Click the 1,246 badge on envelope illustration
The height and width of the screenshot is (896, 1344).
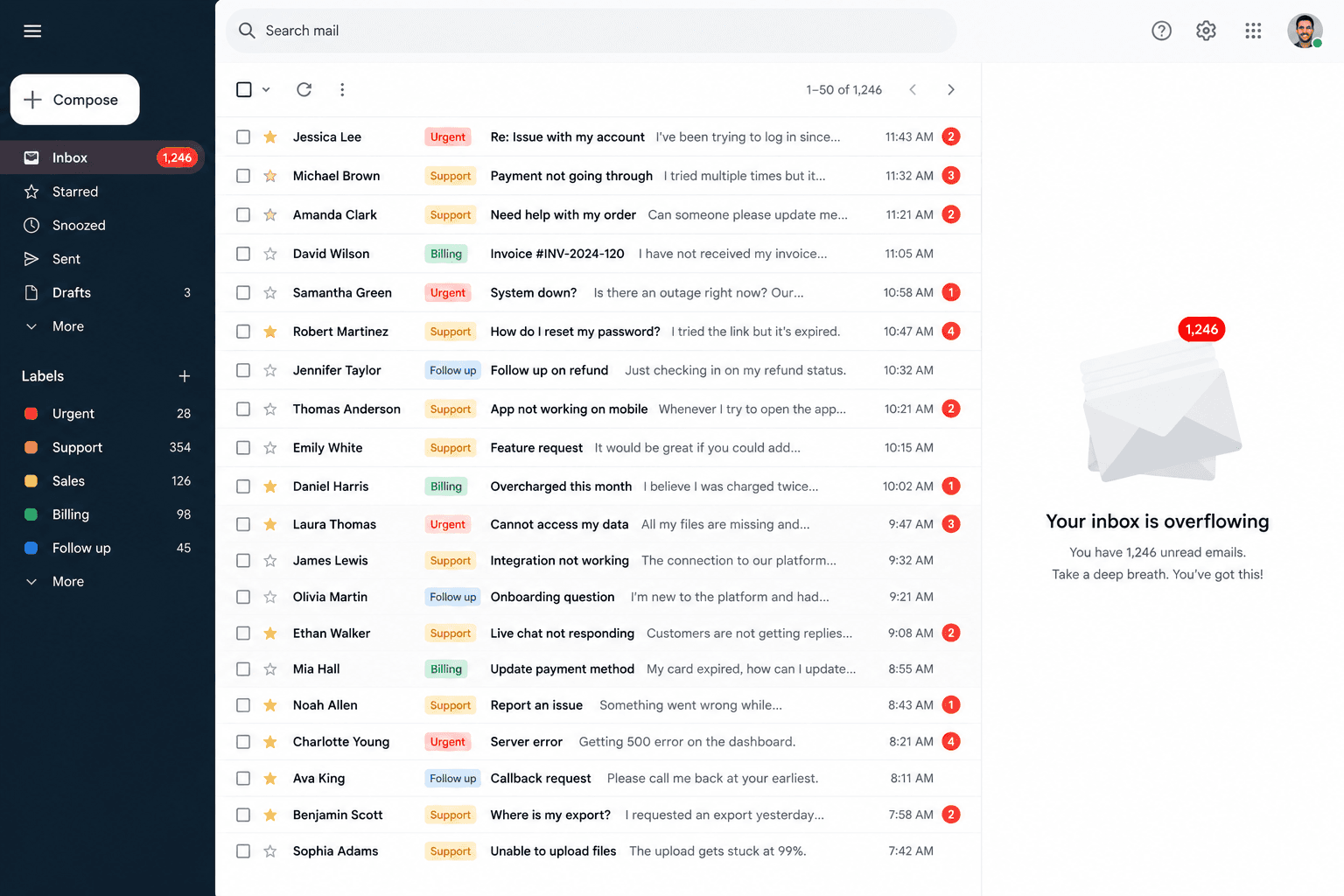[1201, 329]
